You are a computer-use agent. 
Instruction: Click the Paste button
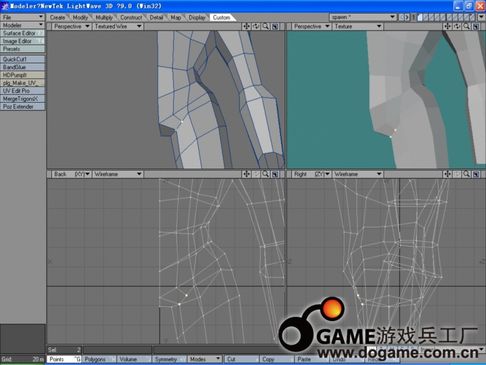[311, 359]
